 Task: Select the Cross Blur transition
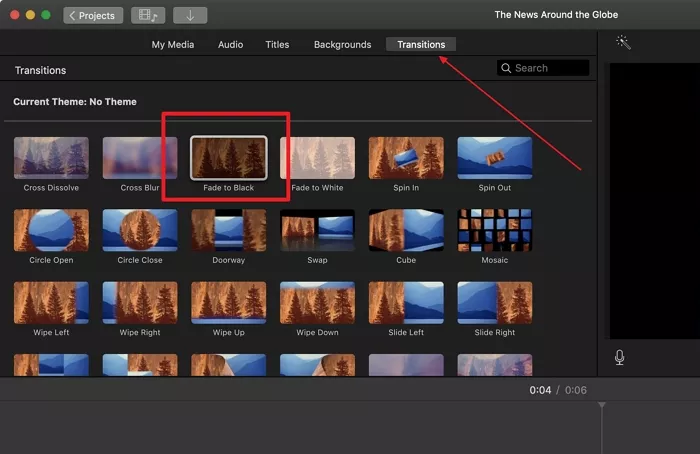[140, 158]
